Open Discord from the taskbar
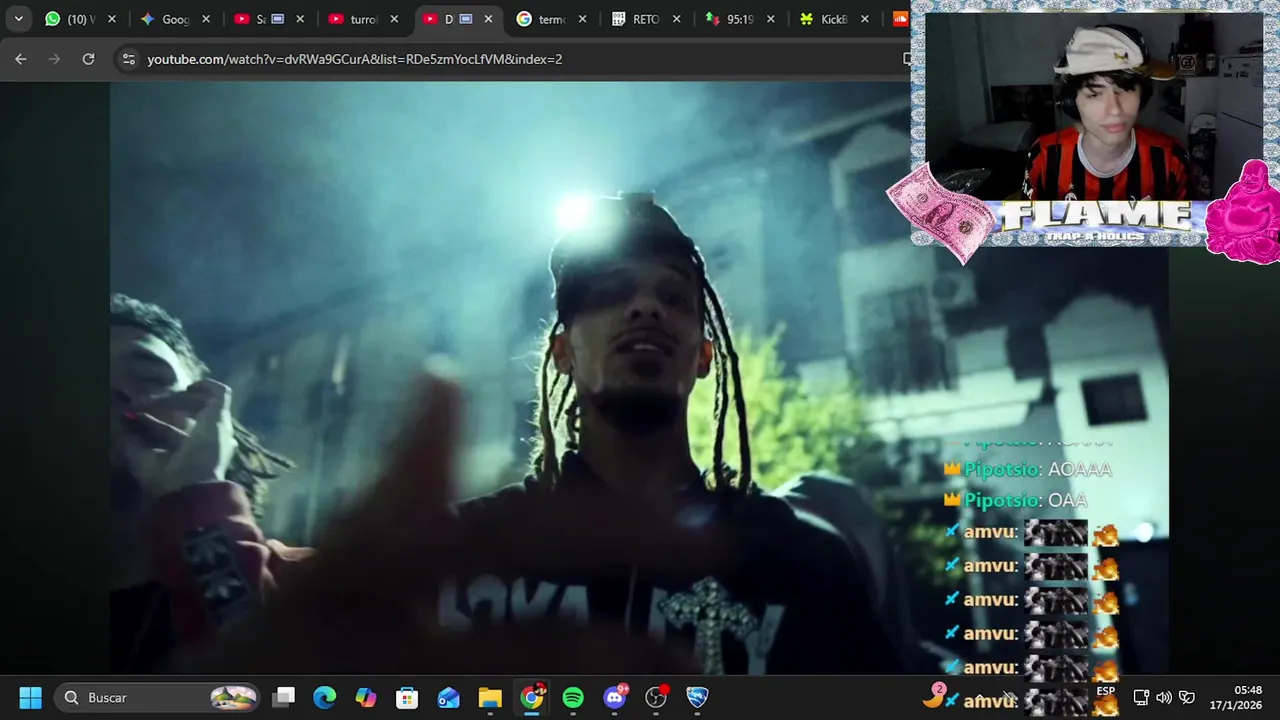 coord(614,697)
